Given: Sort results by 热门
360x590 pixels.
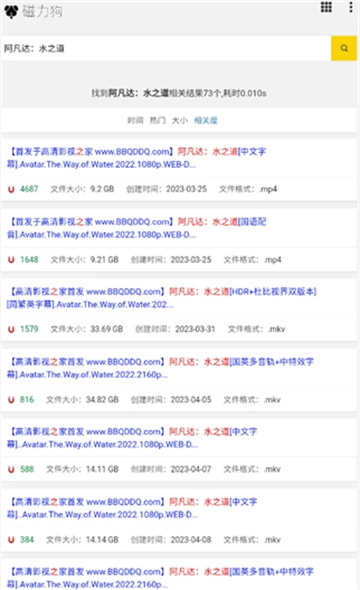Looking at the screenshot, I should point(157,120).
